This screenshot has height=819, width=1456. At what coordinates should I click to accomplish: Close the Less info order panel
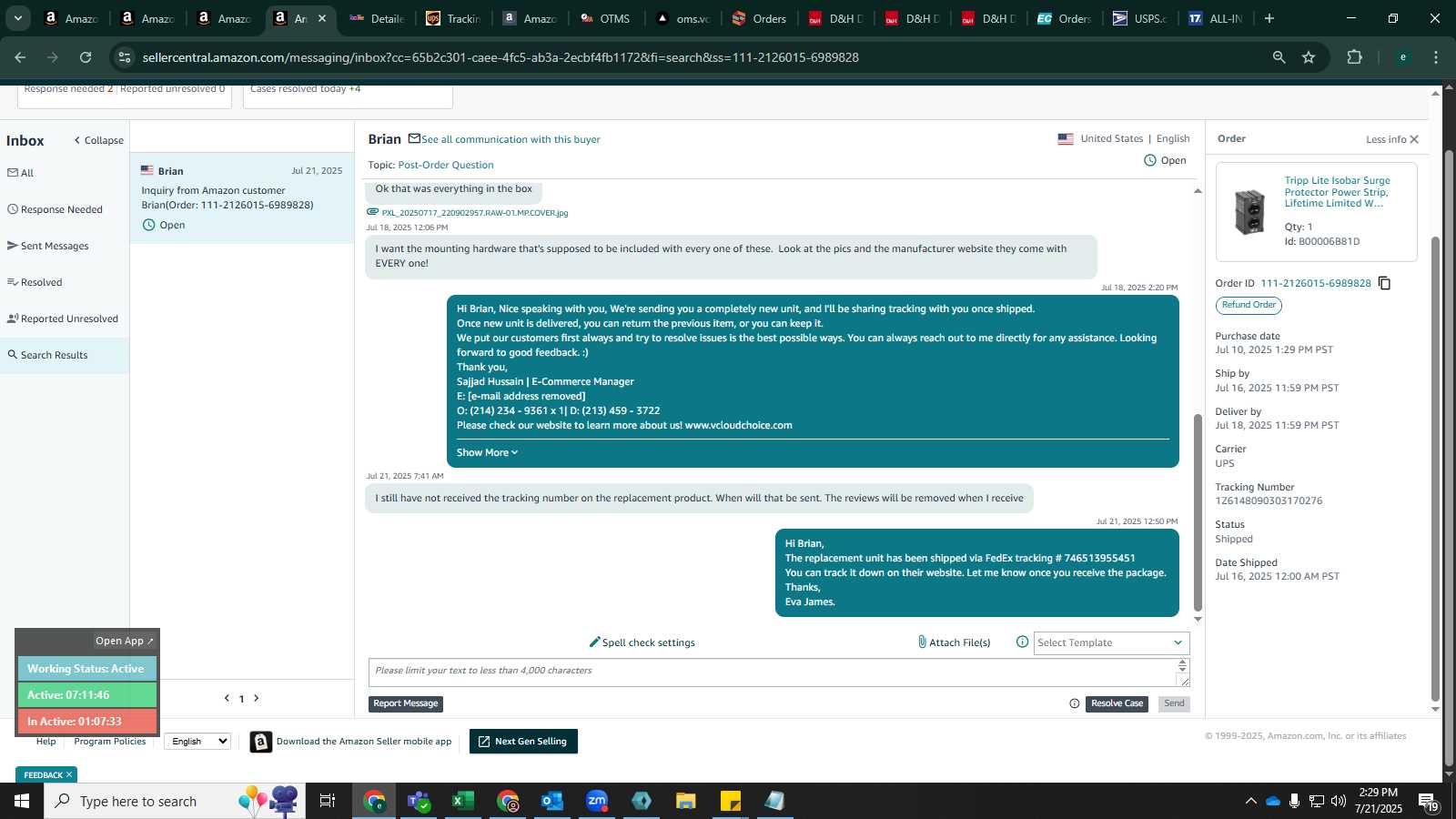click(1414, 139)
